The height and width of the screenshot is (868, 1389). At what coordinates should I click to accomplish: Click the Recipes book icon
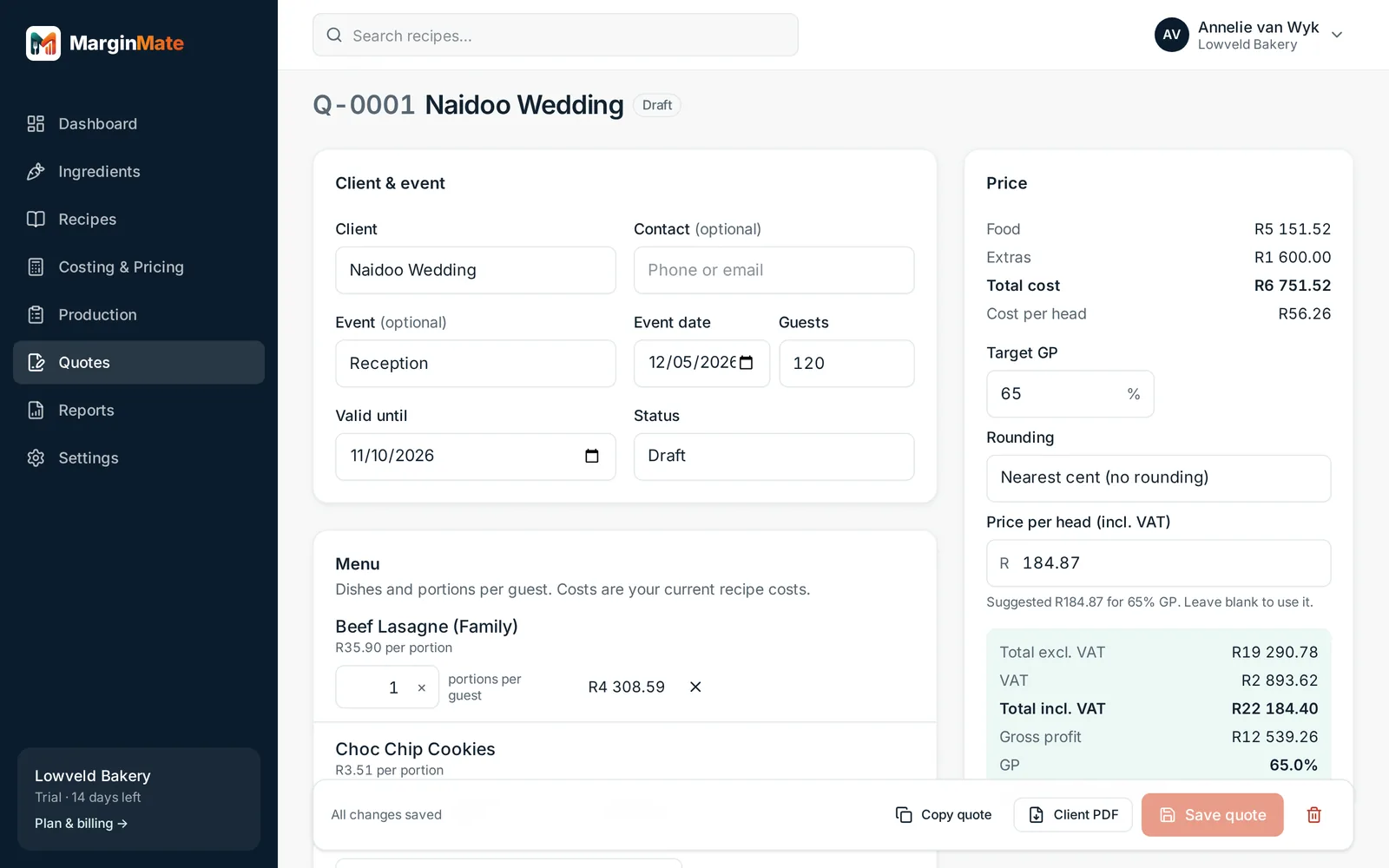pyautogui.click(x=36, y=220)
